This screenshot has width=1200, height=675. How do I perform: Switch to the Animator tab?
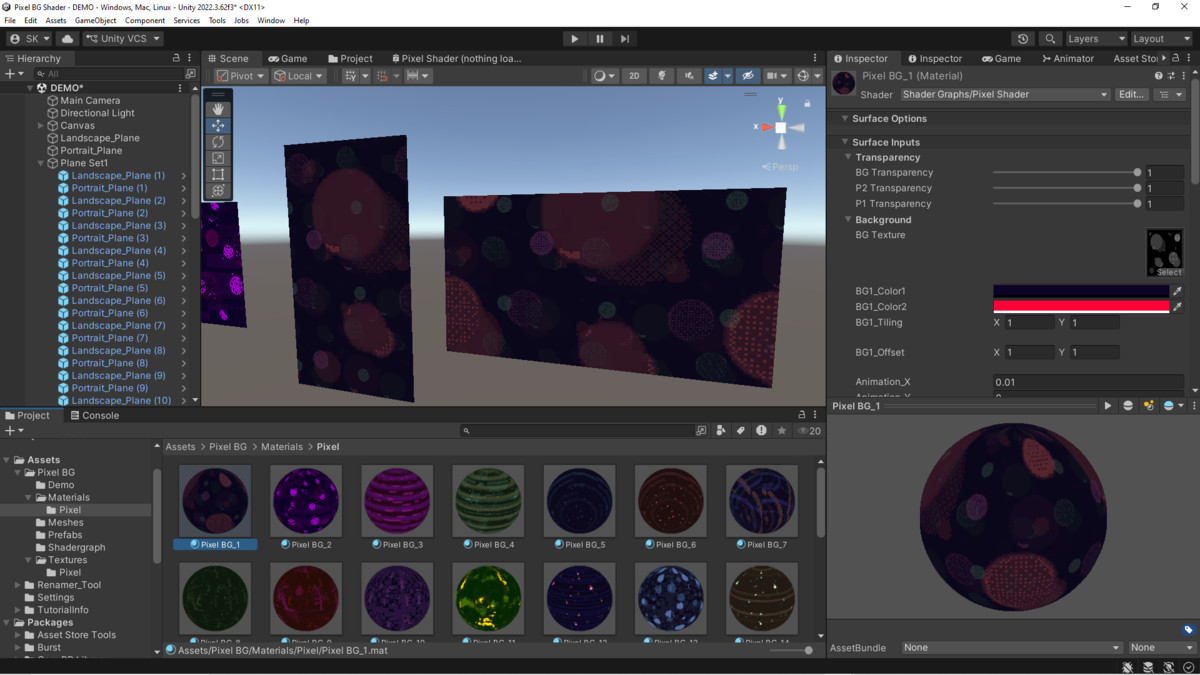point(1068,58)
